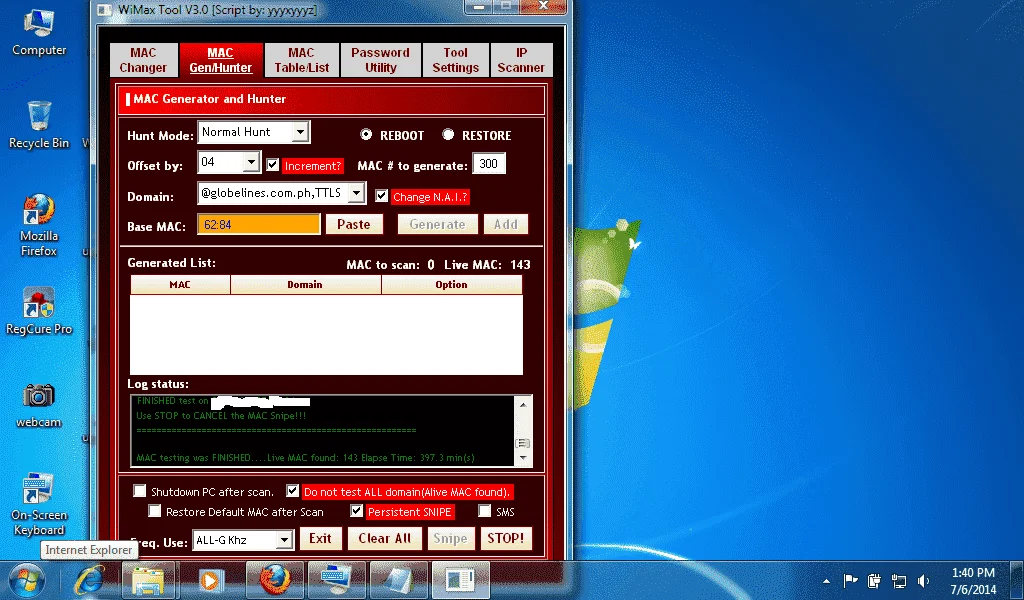This screenshot has width=1024, height=600.
Task: Select the RESTORE radio button
Action: [x=448, y=134]
